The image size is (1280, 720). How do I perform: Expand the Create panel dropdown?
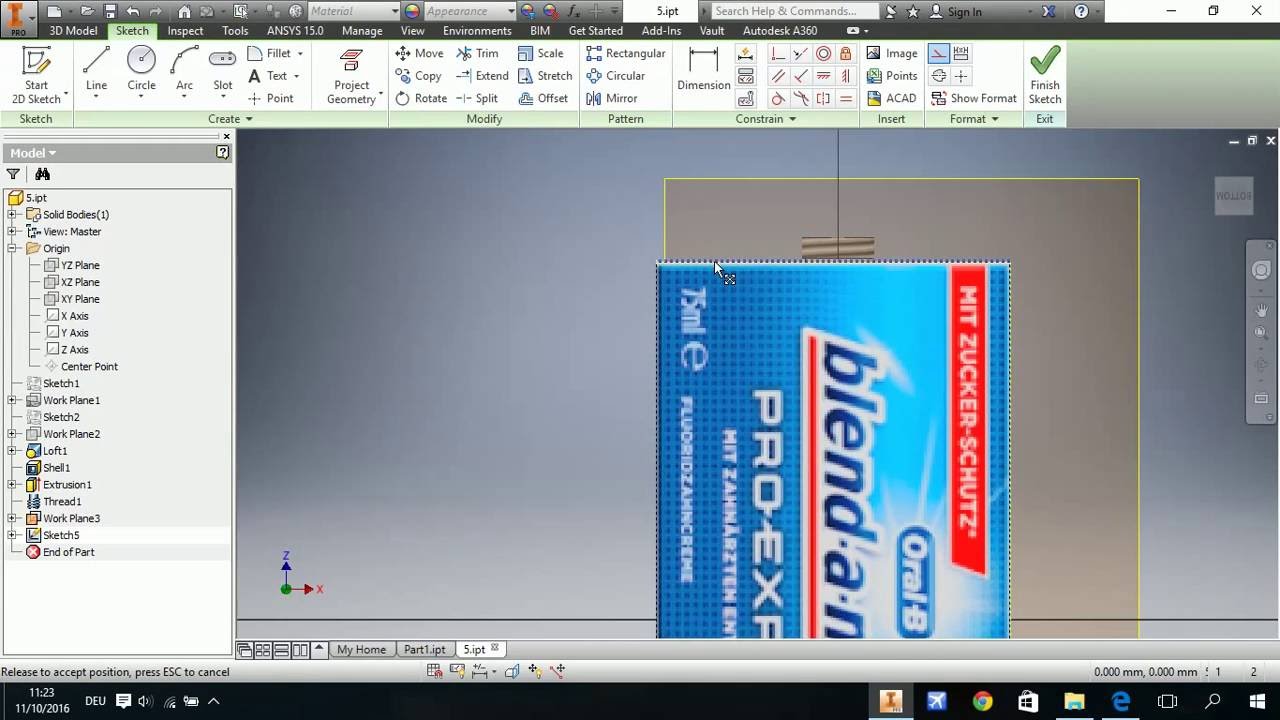pyautogui.click(x=230, y=119)
